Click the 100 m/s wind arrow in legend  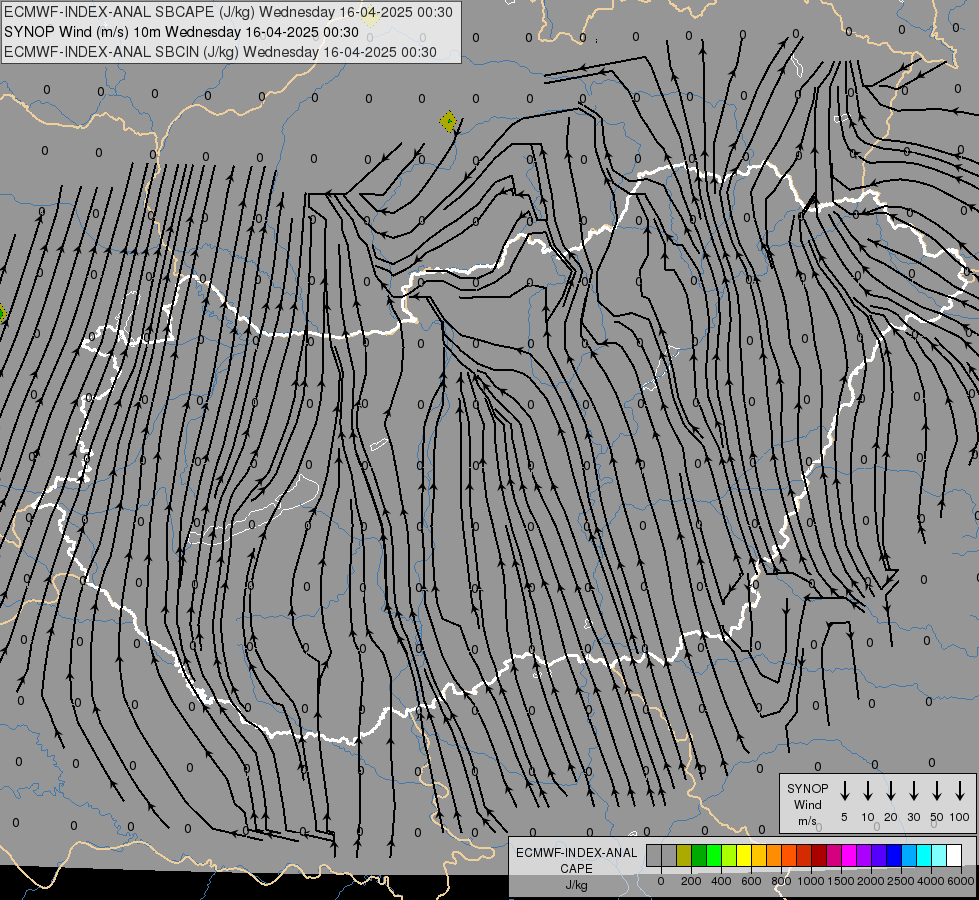[960, 791]
